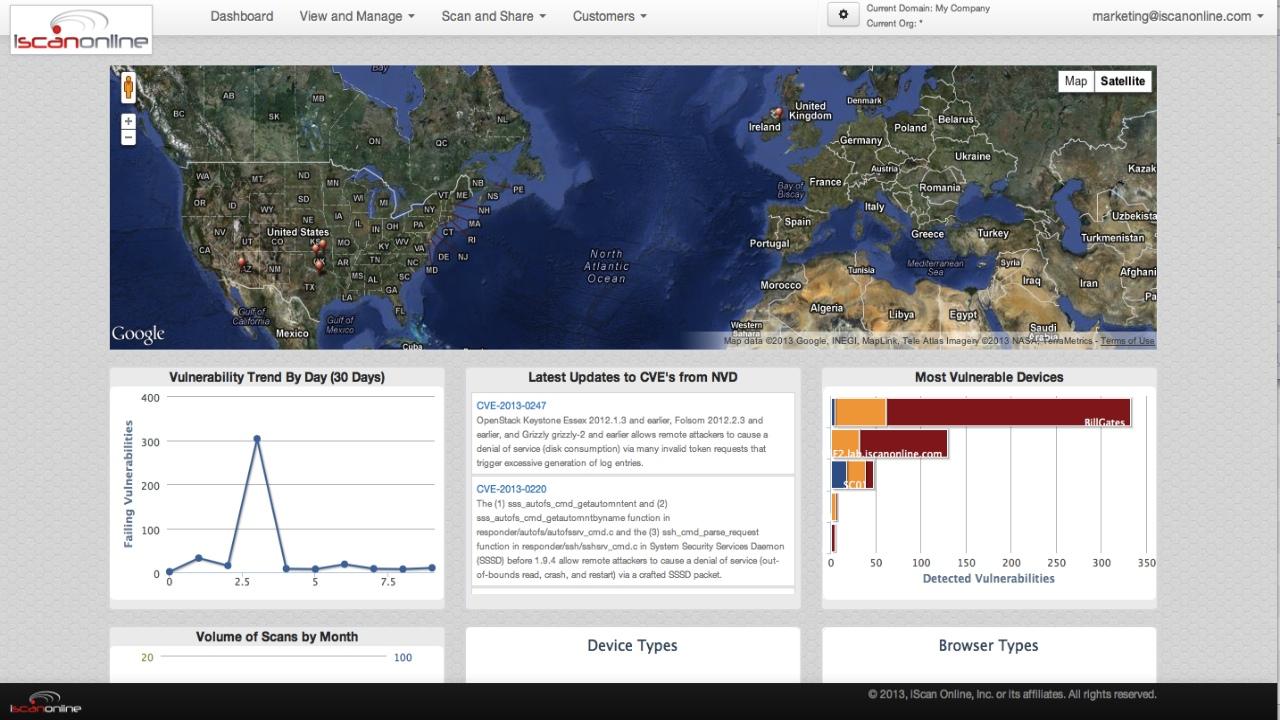Switch map to Satellite view

pos(1122,81)
